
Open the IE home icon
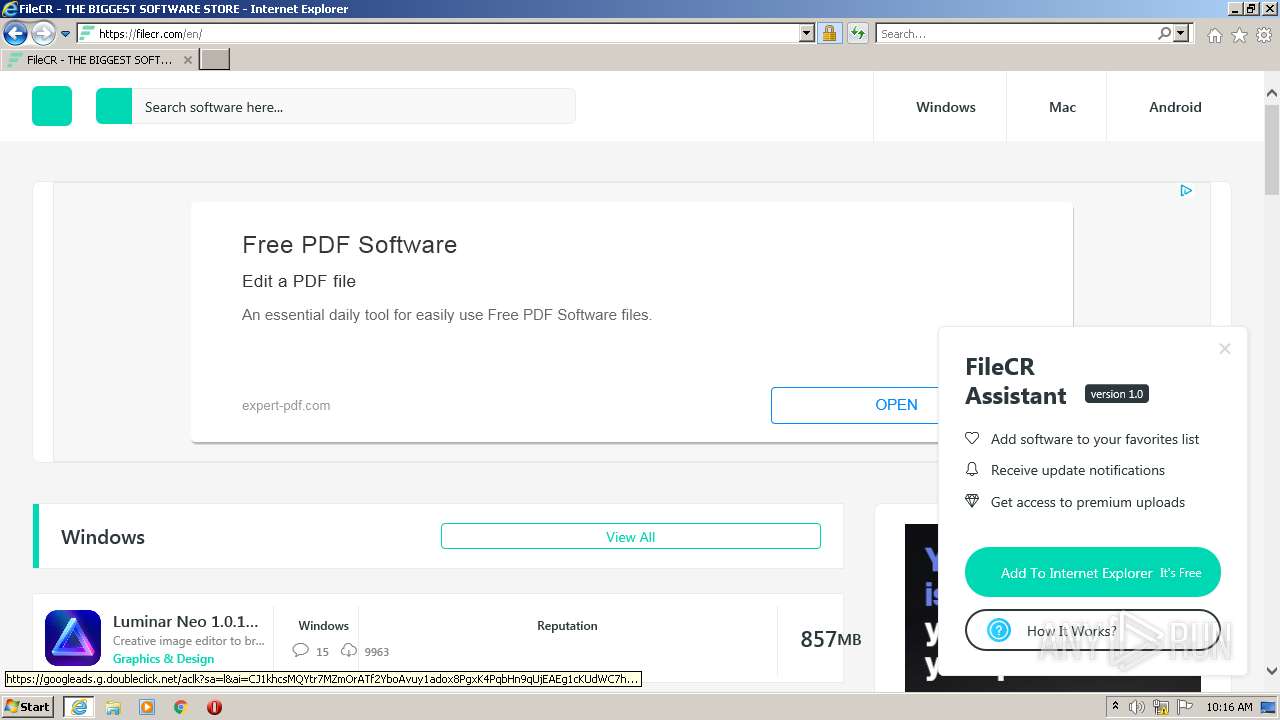[x=1214, y=35]
